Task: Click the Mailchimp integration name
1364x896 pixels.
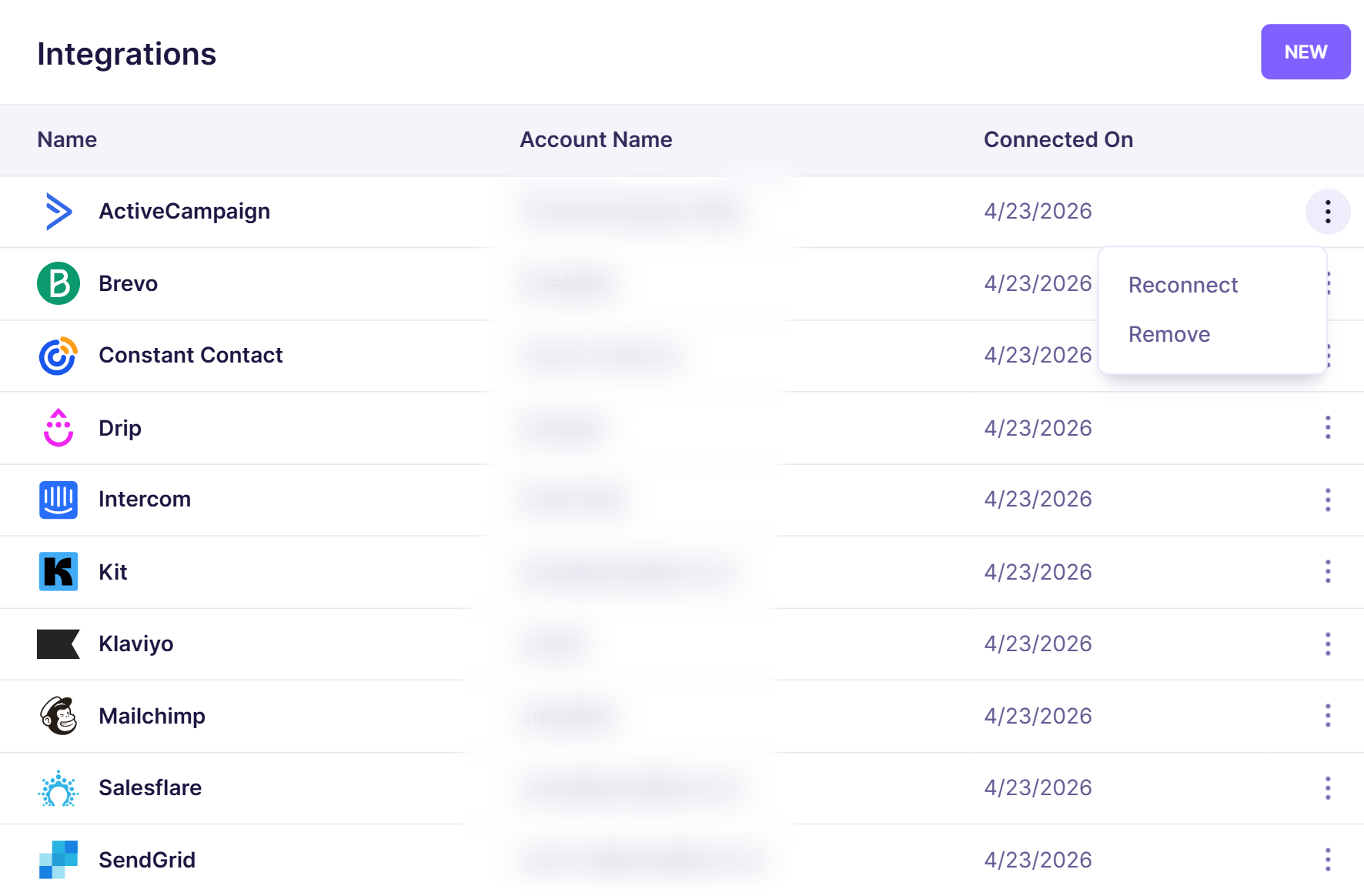Action: pos(152,716)
